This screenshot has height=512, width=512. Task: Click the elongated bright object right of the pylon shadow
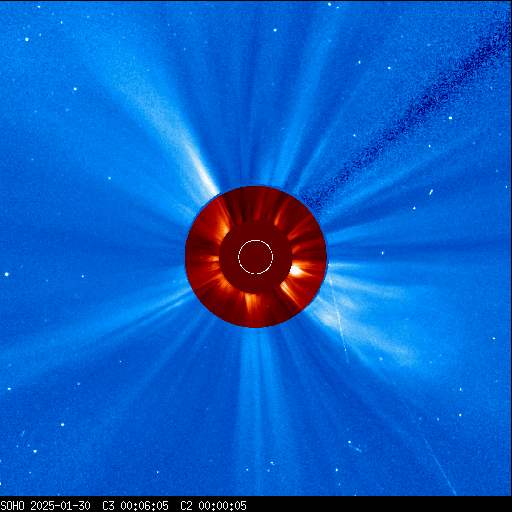click(431, 192)
